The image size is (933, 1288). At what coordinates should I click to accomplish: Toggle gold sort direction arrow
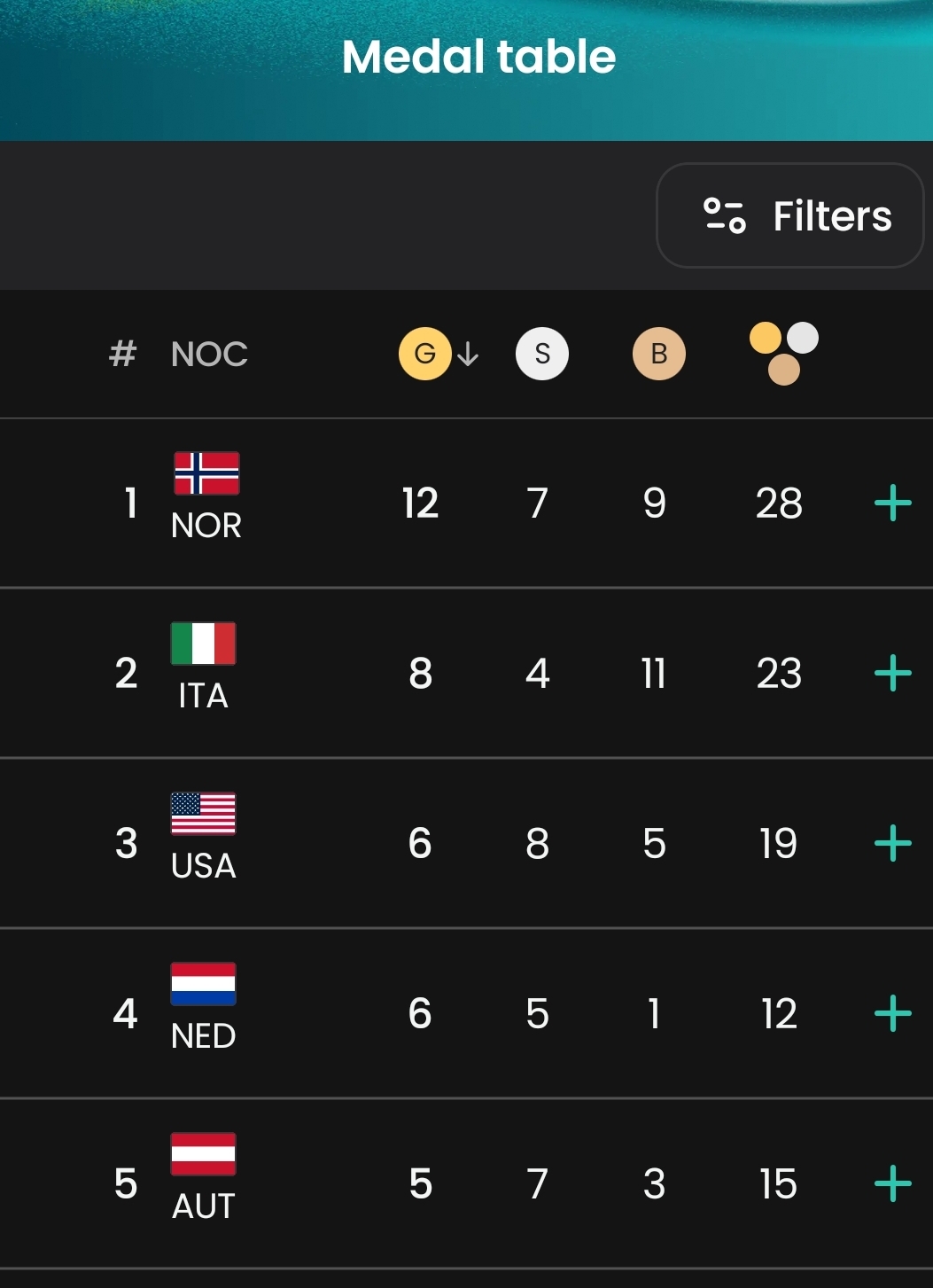point(469,355)
